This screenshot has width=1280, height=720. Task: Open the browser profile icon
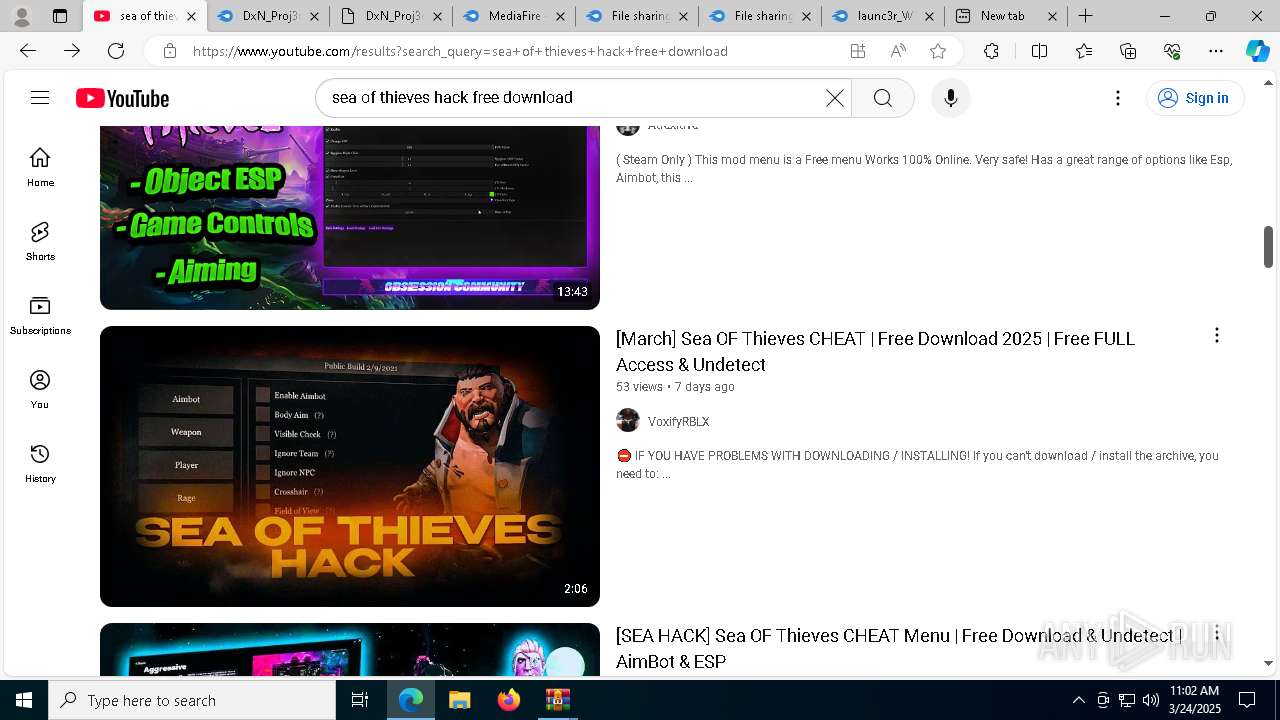point(22,16)
